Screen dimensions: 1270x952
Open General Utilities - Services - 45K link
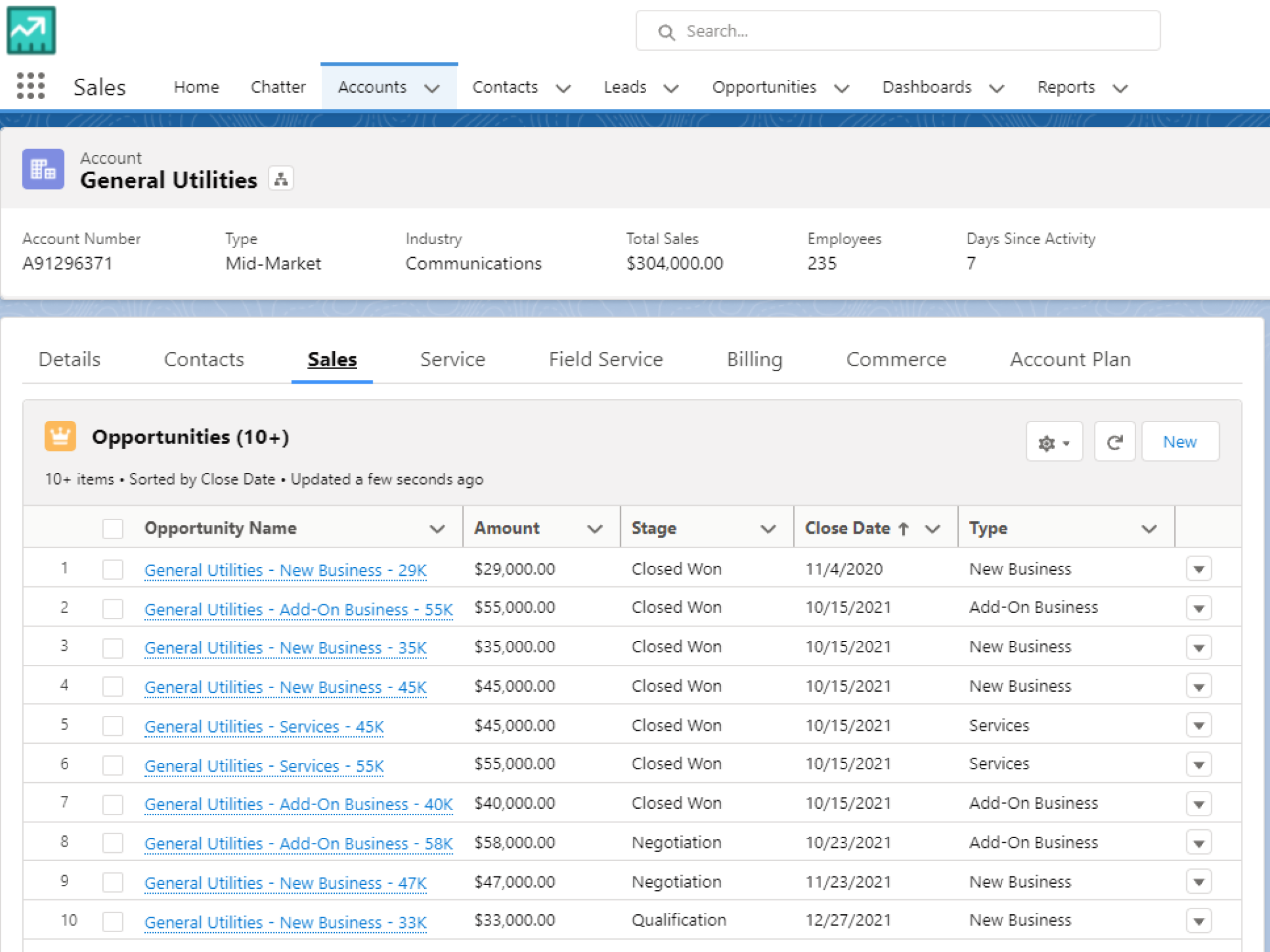click(264, 726)
